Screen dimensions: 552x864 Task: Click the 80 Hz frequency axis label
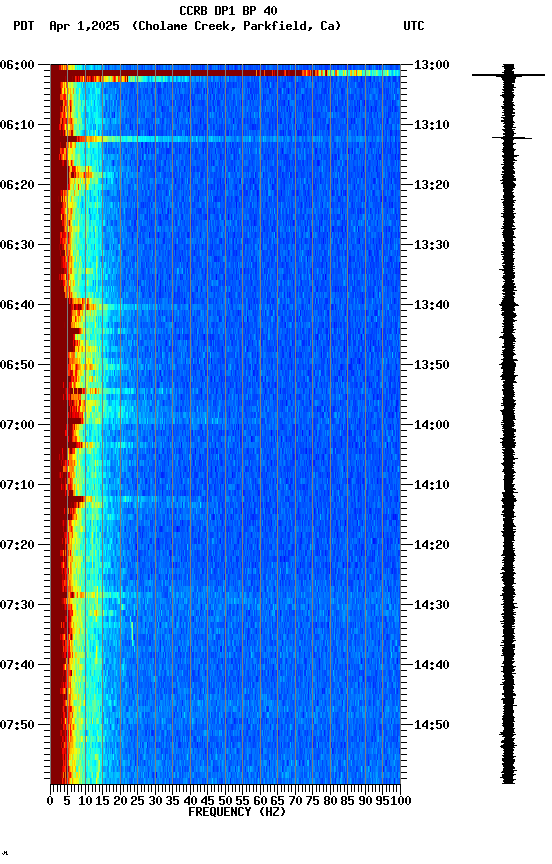(x=330, y=801)
